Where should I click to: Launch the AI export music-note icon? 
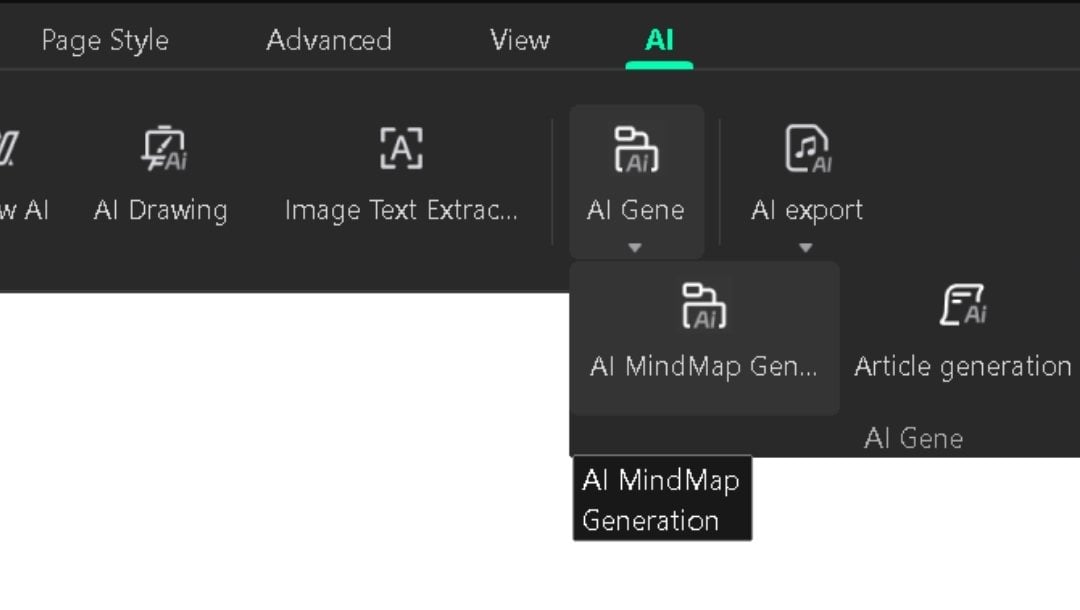806,148
